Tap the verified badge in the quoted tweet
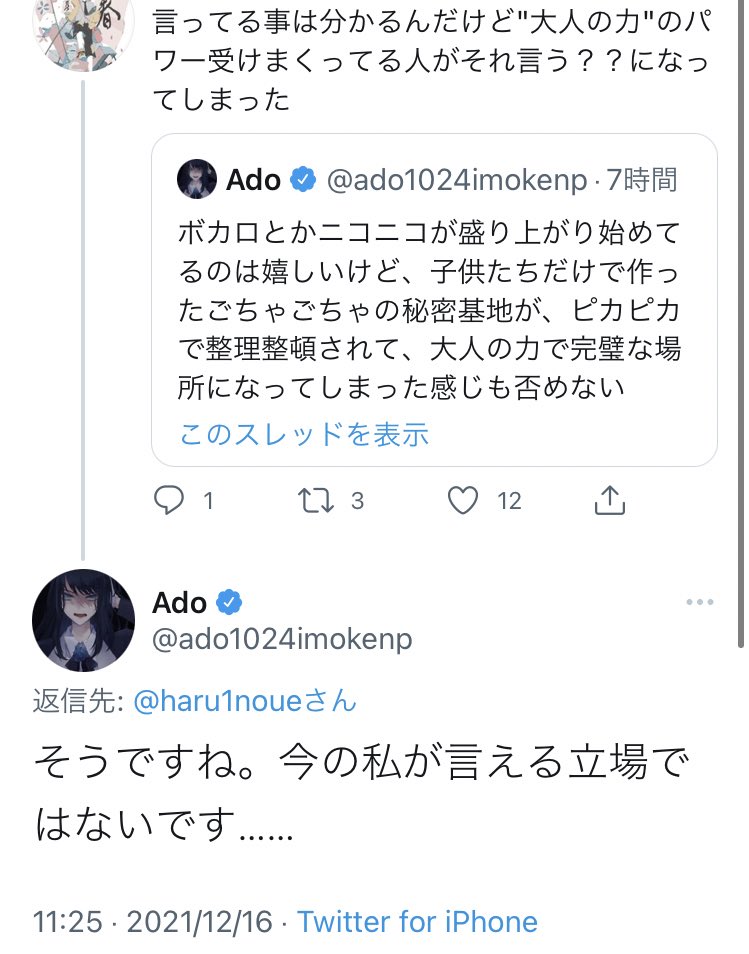This screenshot has height=954, width=749. (x=303, y=180)
